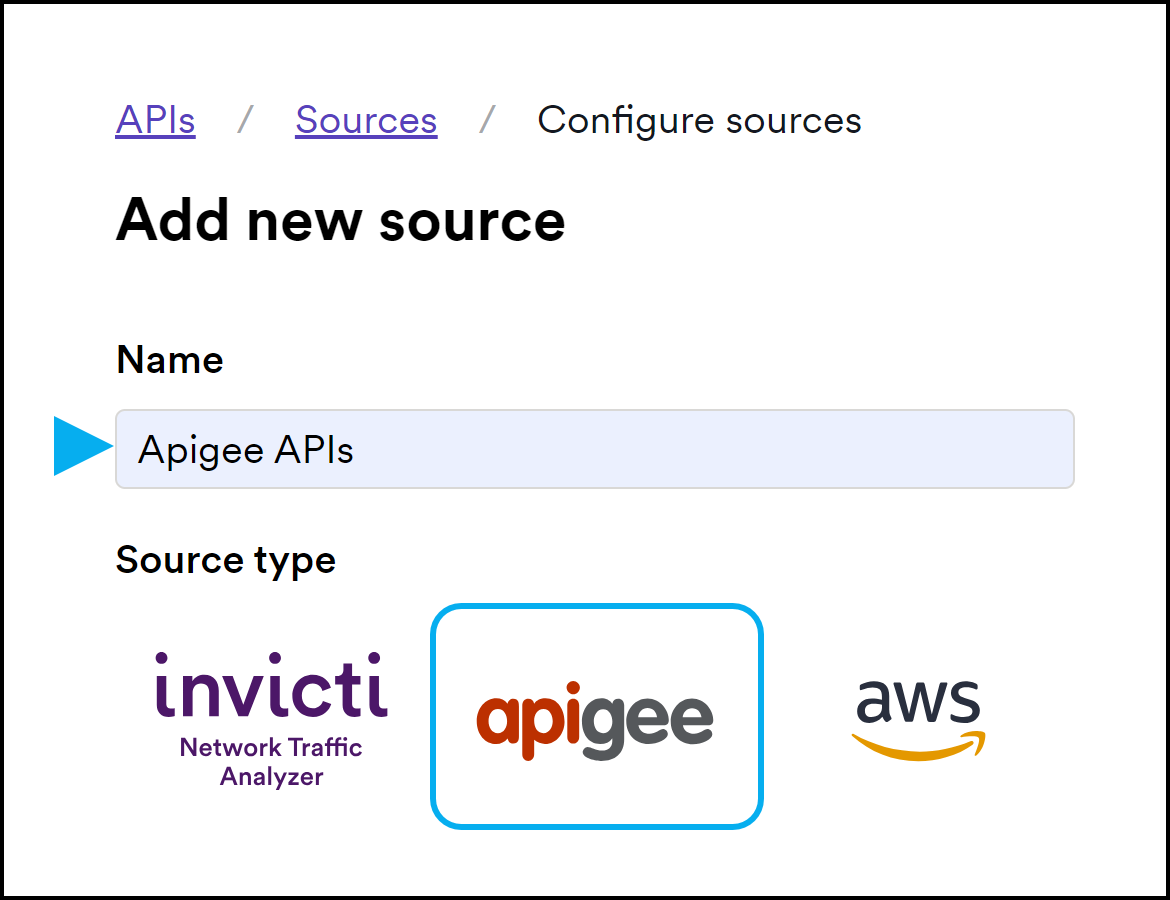
Task: Select Invicti Network Traffic Analyzer source type
Action: click(271, 719)
